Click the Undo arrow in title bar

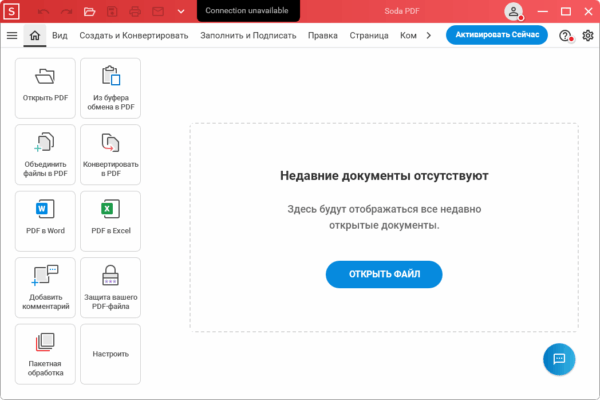(x=43, y=12)
